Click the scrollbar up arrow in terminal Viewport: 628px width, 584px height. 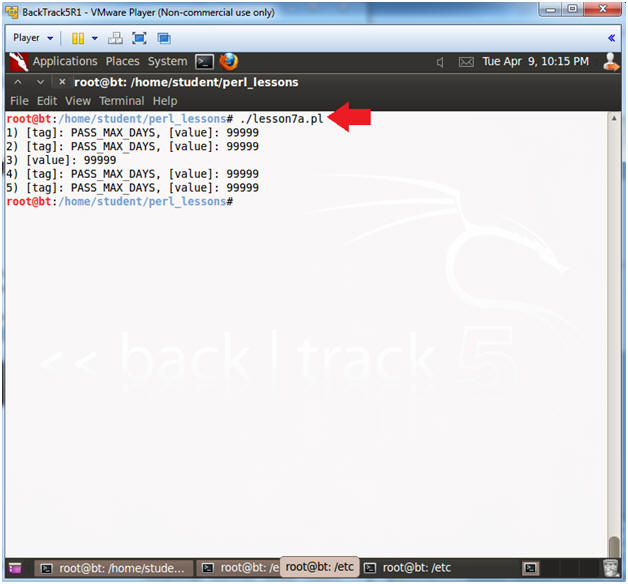pos(614,118)
